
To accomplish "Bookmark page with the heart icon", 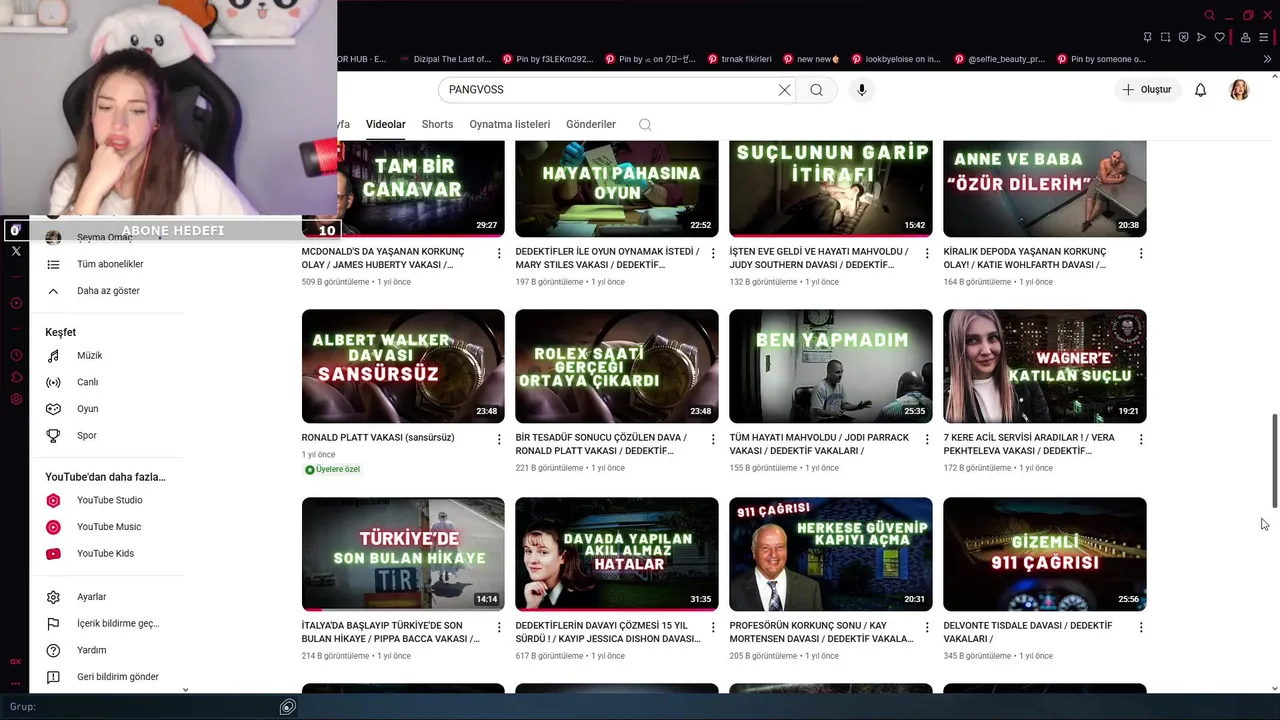I will pyautogui.click(x=1220, y=37).
